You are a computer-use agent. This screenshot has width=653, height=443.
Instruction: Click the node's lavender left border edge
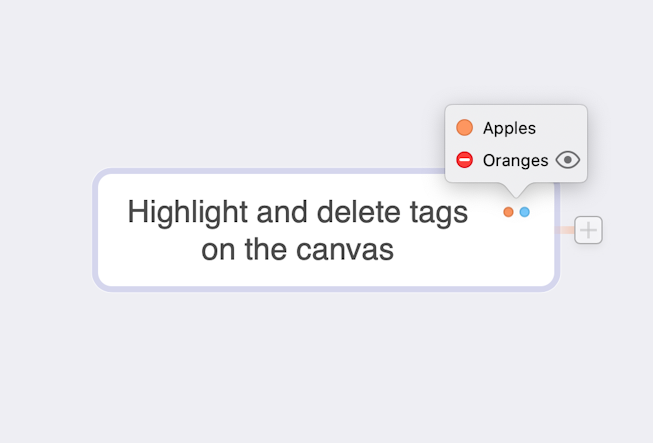pyautogui.click(x=96, y=230)
